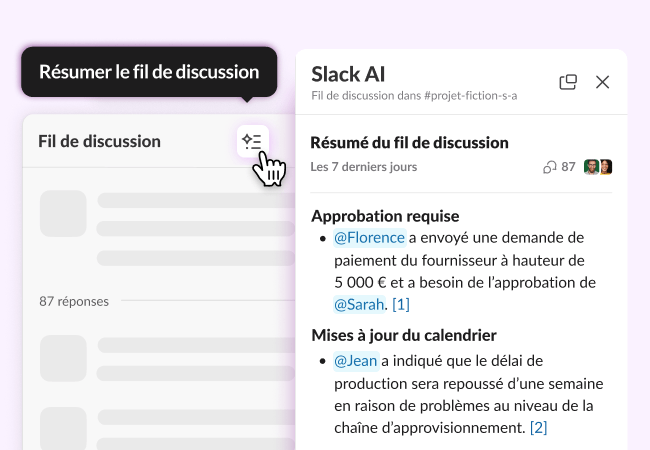Select the "Approbation requise" section heading
650x450 pixels.
(x=385, y=215)
